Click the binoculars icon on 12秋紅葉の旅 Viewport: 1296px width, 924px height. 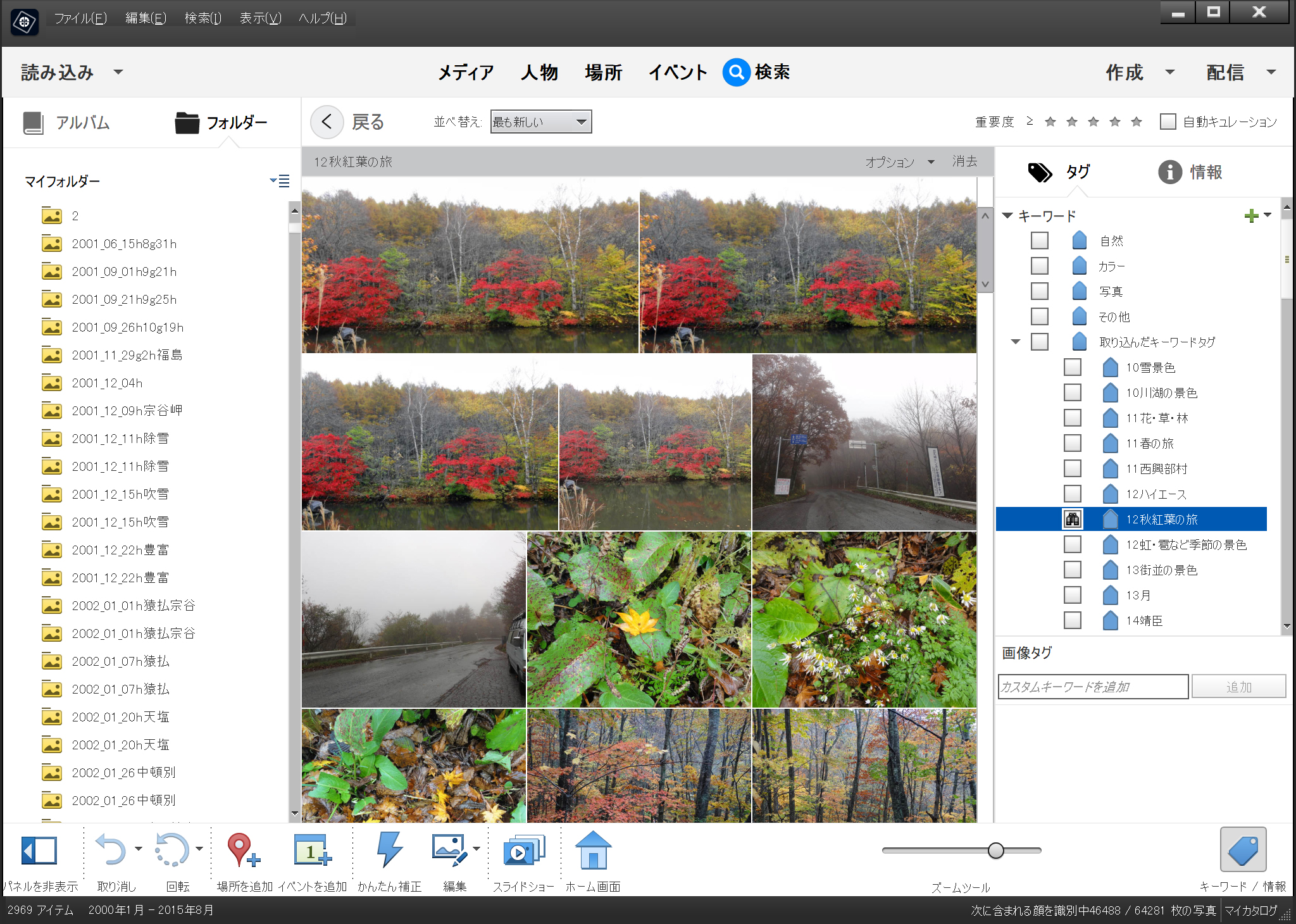(x=1072, y=519)
